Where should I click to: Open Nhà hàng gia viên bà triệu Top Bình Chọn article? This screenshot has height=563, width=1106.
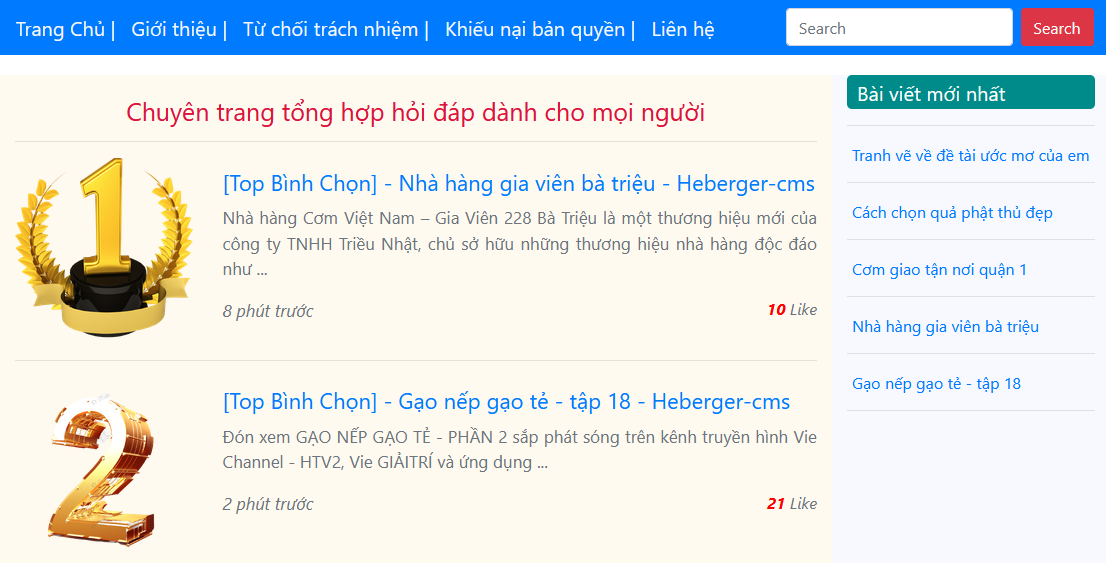[518, 183]
